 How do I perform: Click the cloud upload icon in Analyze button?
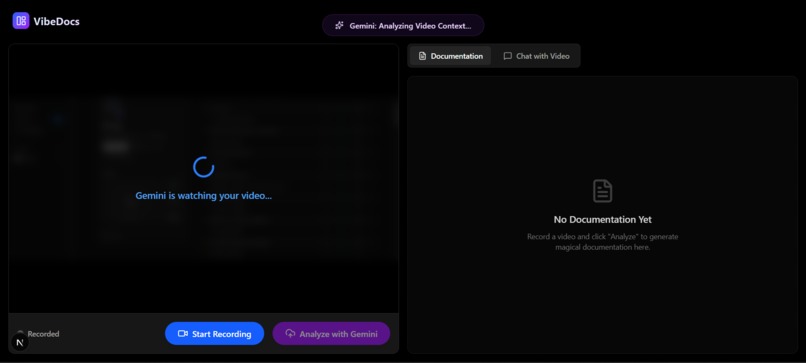click(290, 334)
